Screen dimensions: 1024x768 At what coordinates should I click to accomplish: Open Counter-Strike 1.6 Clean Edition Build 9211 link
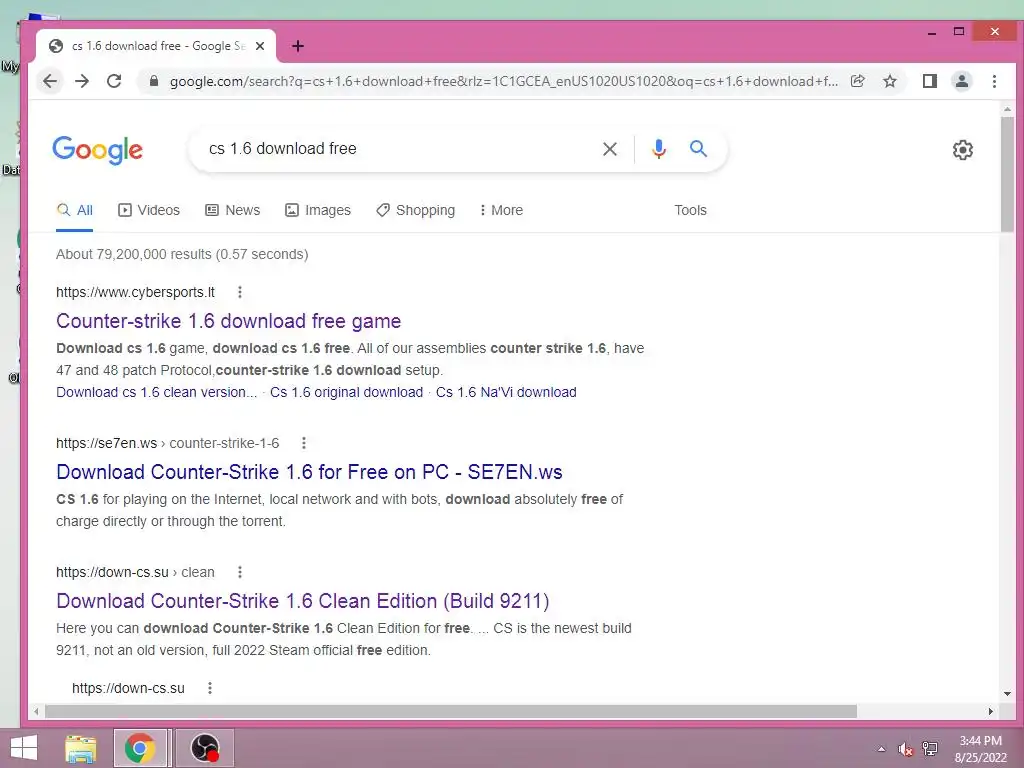click(303, 601)
